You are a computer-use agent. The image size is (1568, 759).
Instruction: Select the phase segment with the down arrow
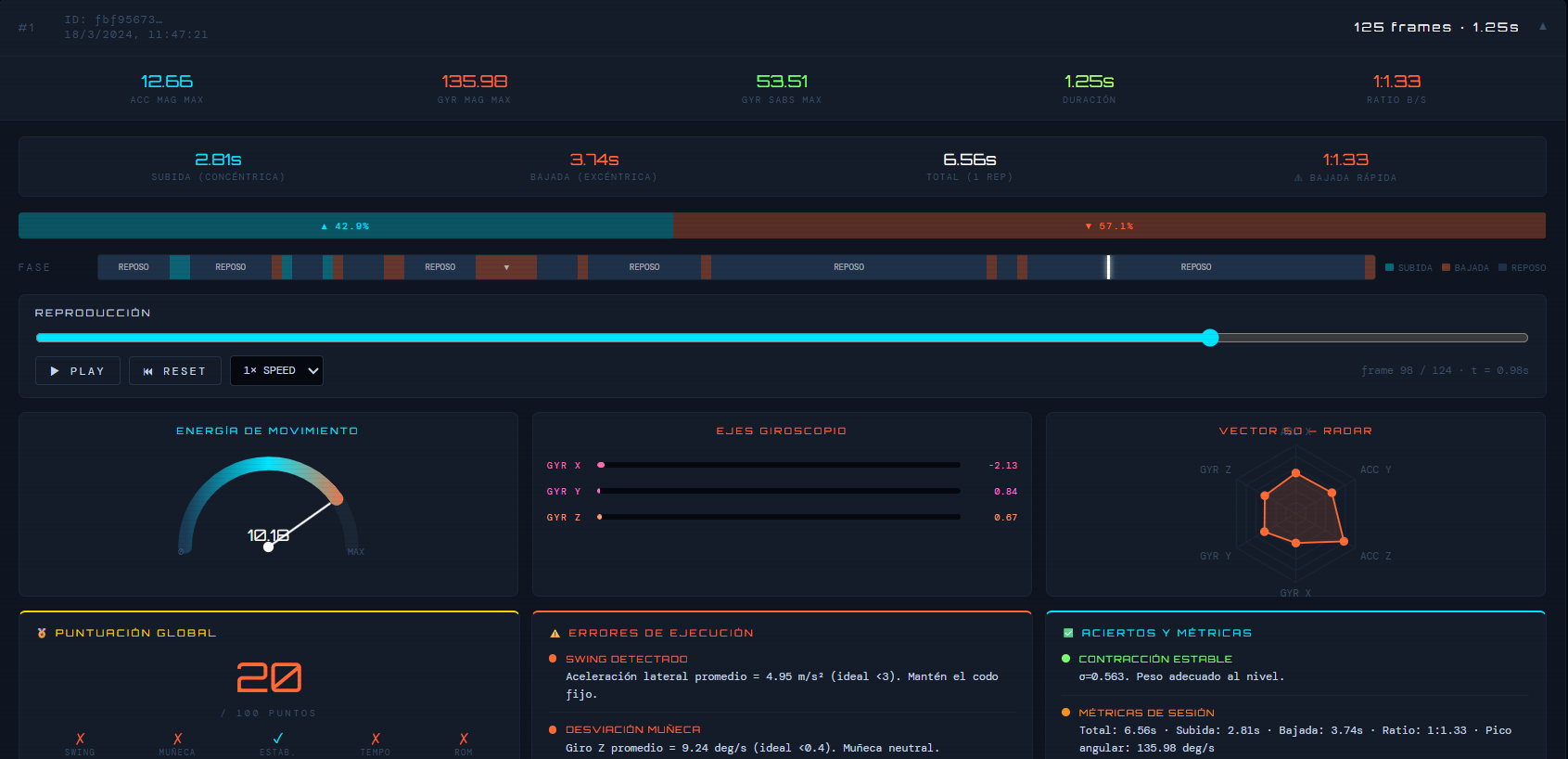506,267
